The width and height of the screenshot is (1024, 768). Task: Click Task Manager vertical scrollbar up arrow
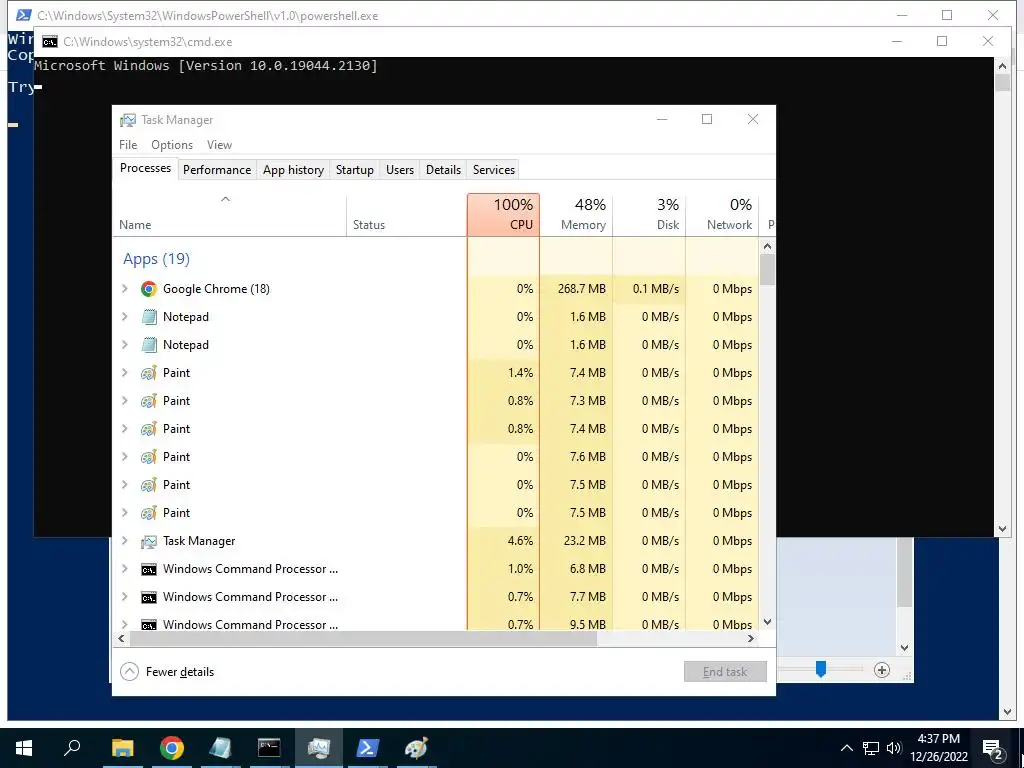767,246
